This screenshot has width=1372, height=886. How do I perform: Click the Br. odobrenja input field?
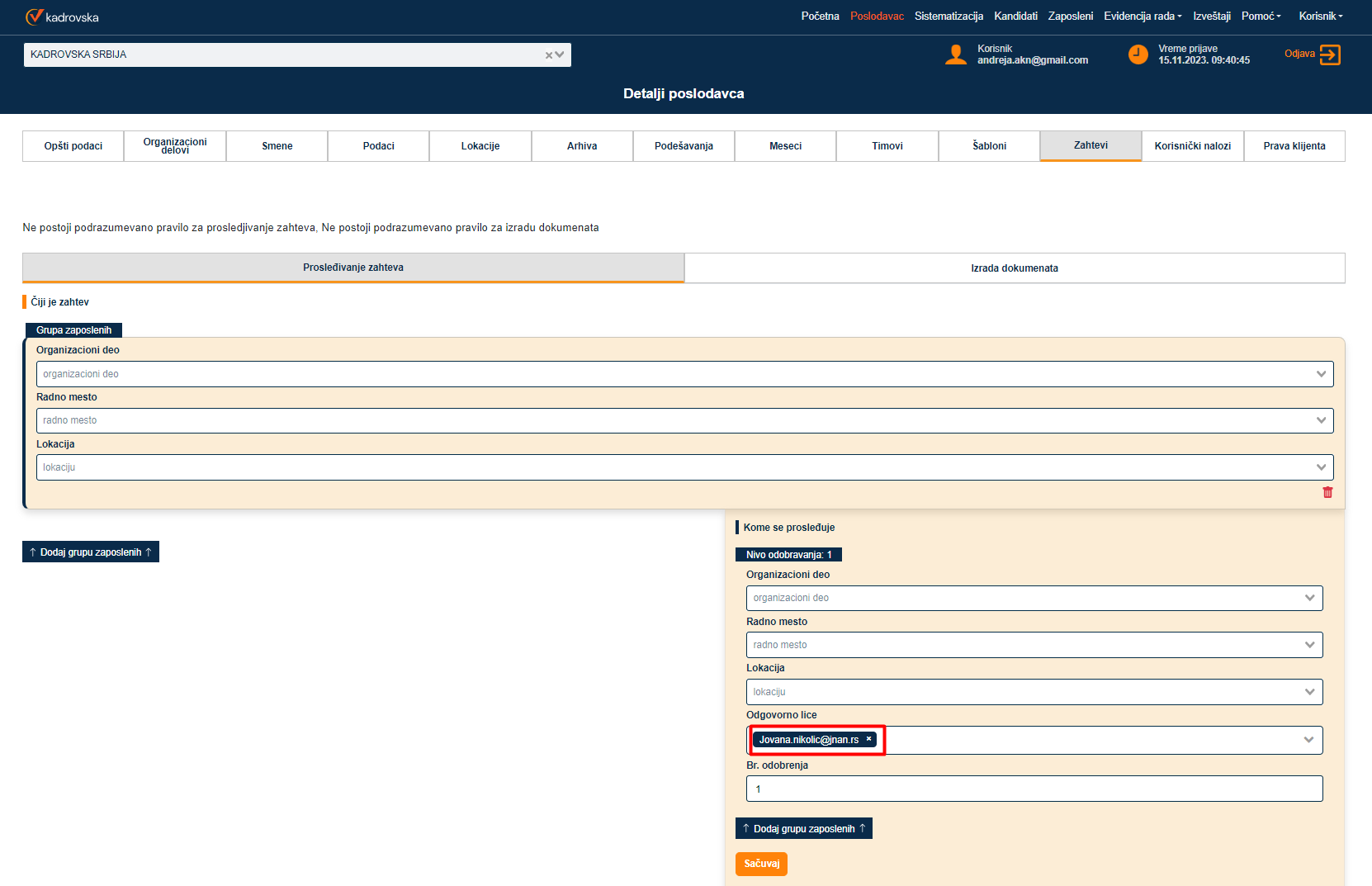click(1034, 789)
